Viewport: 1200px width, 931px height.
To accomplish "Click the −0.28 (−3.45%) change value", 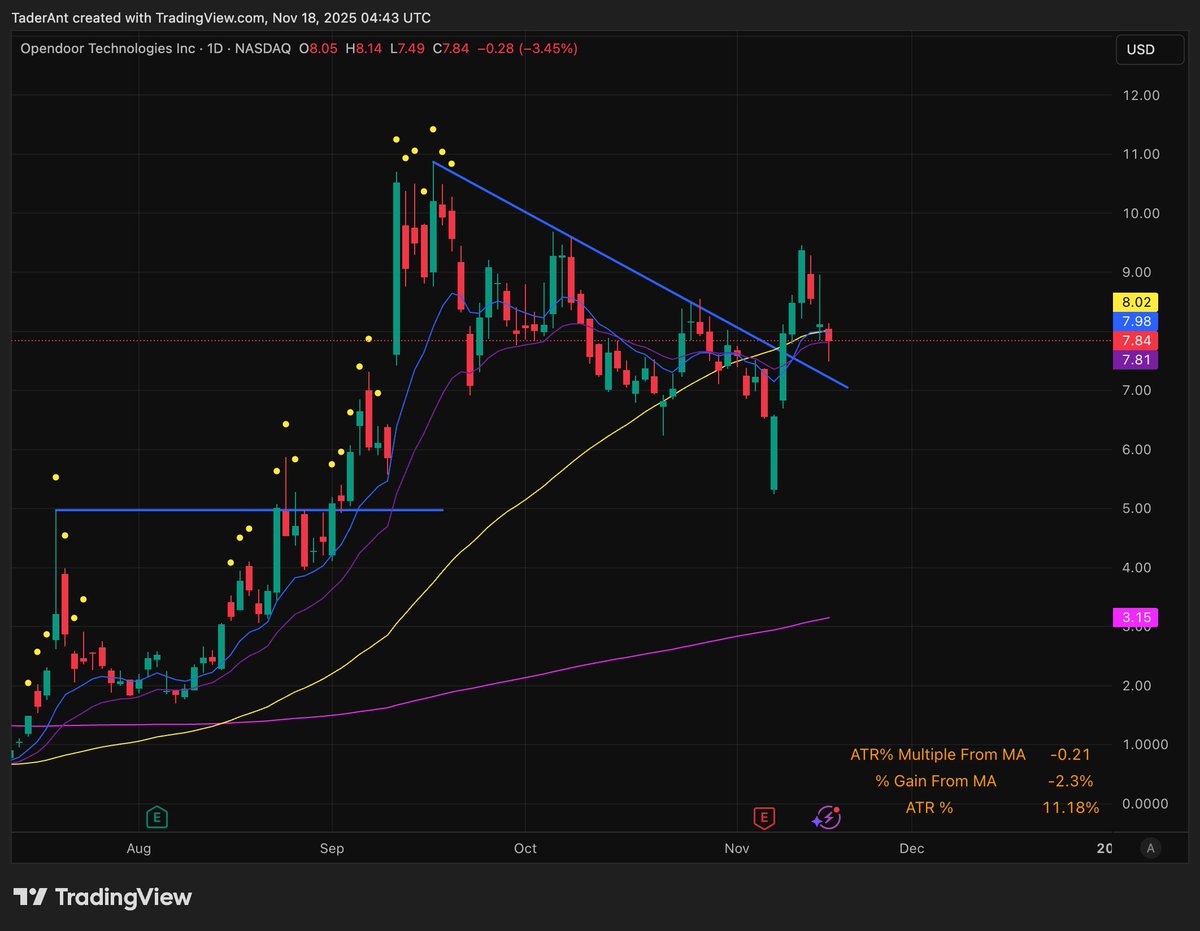I will (x=527, y=48).
